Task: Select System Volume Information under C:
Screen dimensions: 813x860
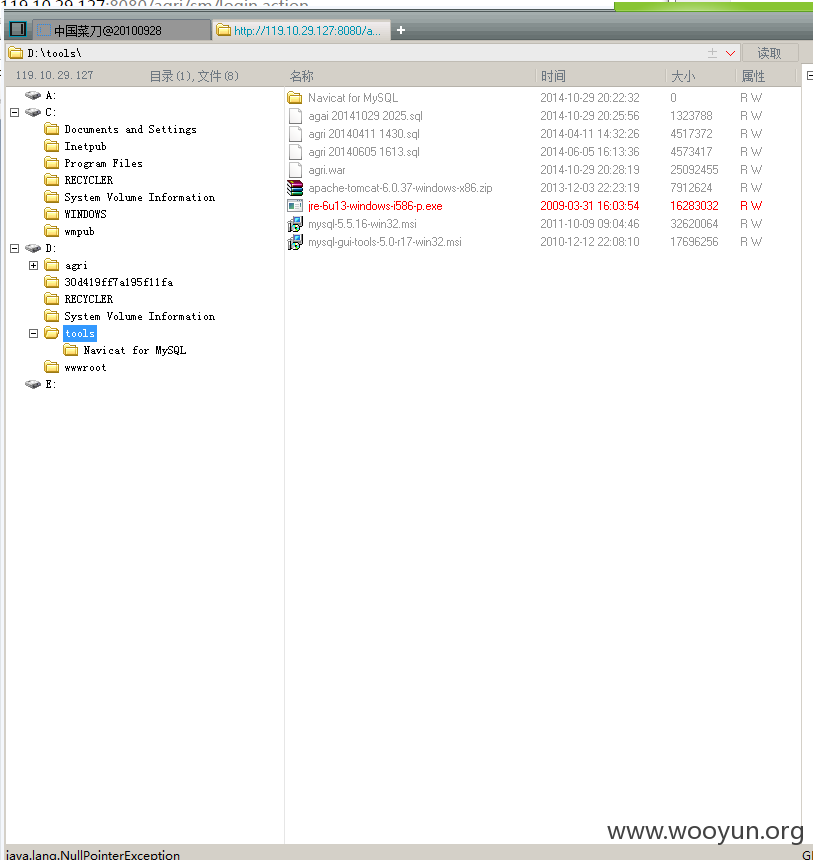Action: (139, 197)
